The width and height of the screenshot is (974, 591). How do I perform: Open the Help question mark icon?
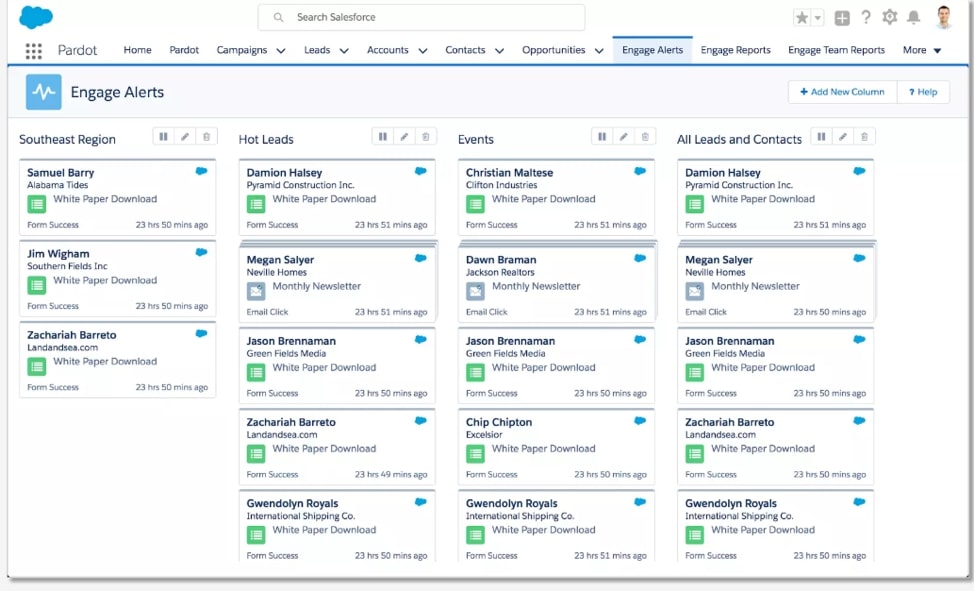tap(866, 17)
